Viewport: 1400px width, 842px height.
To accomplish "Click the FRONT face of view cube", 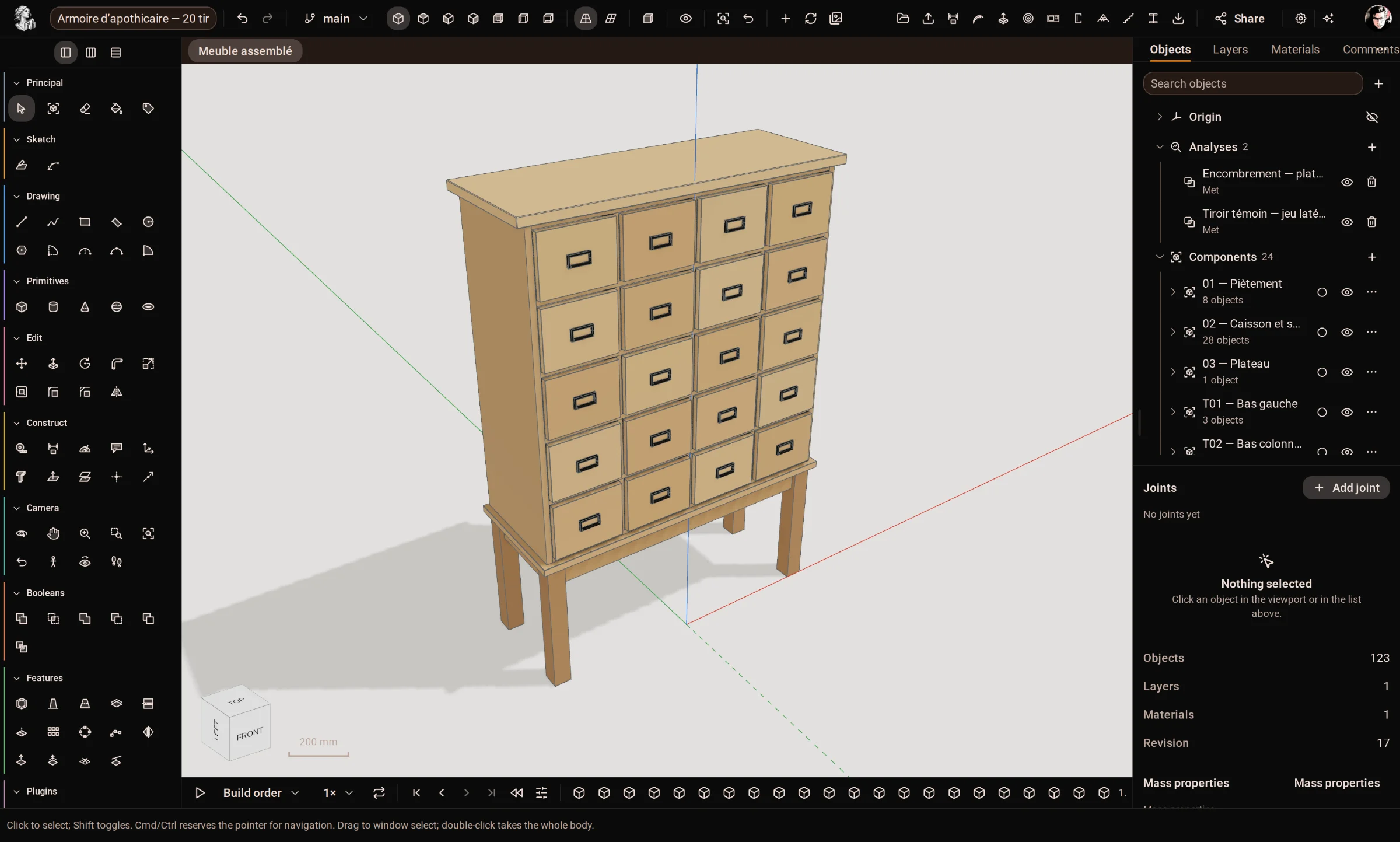I will click(250, 733).
